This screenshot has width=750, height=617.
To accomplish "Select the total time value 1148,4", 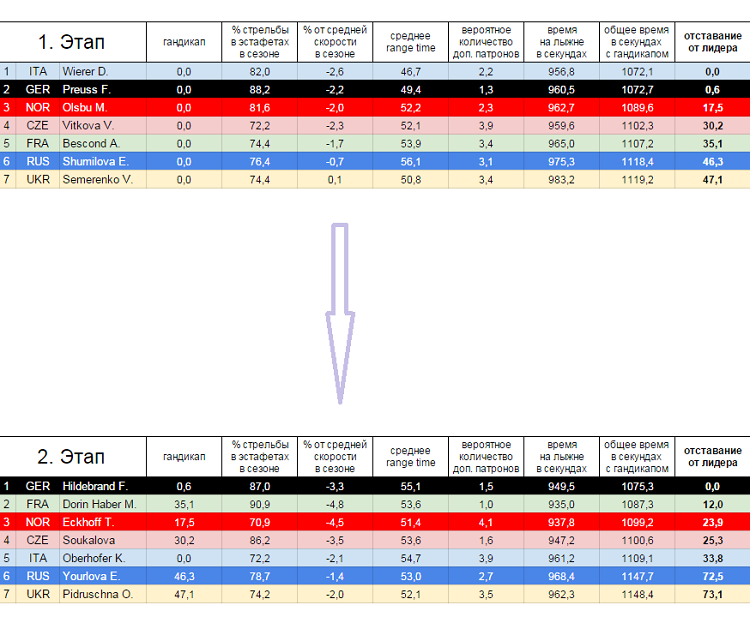I will [x=636, y=594].
